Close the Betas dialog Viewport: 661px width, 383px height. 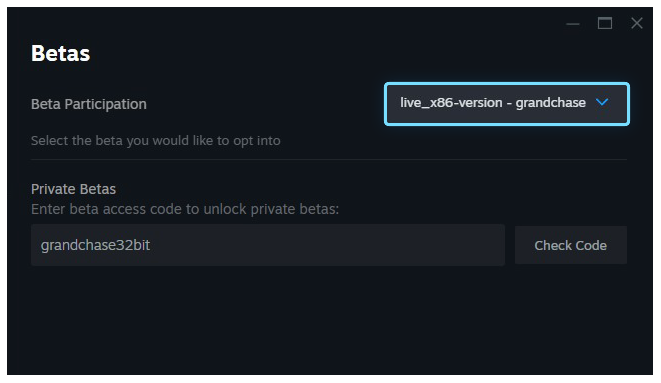[x=637, y=23]
